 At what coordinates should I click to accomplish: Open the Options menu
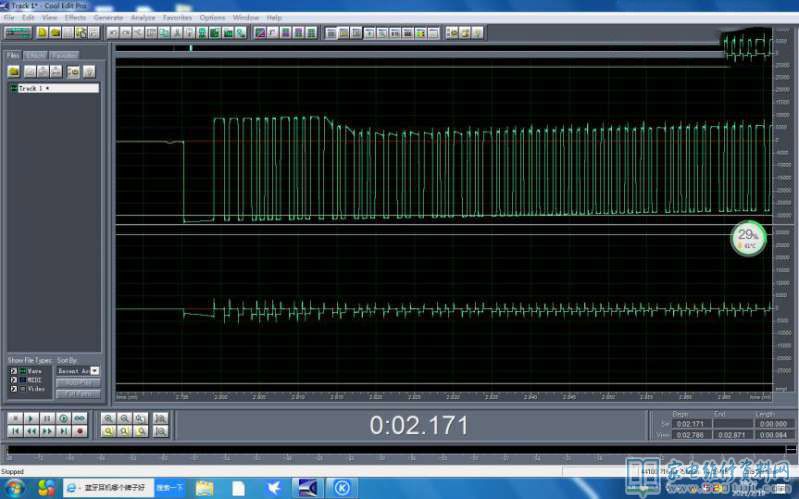tap(212, 17)
